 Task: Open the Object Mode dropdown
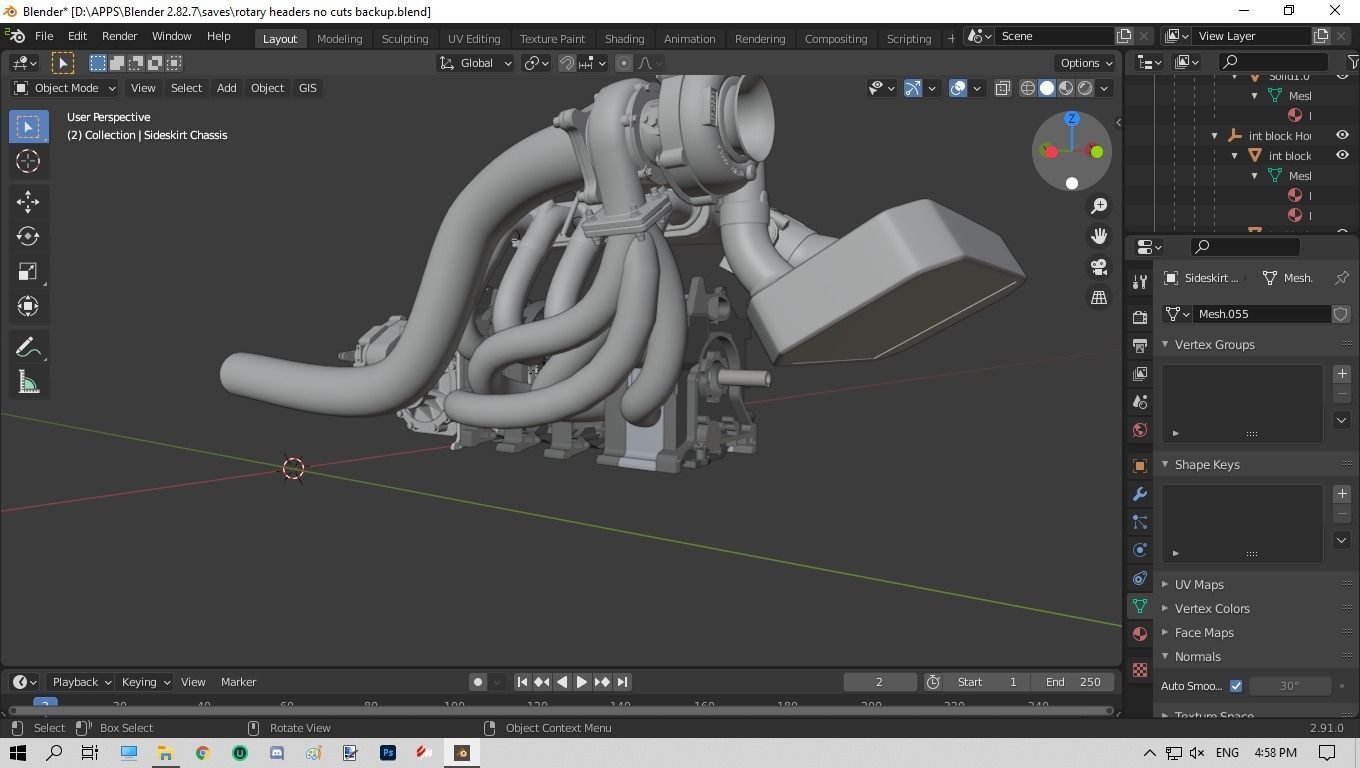(64, 88)
